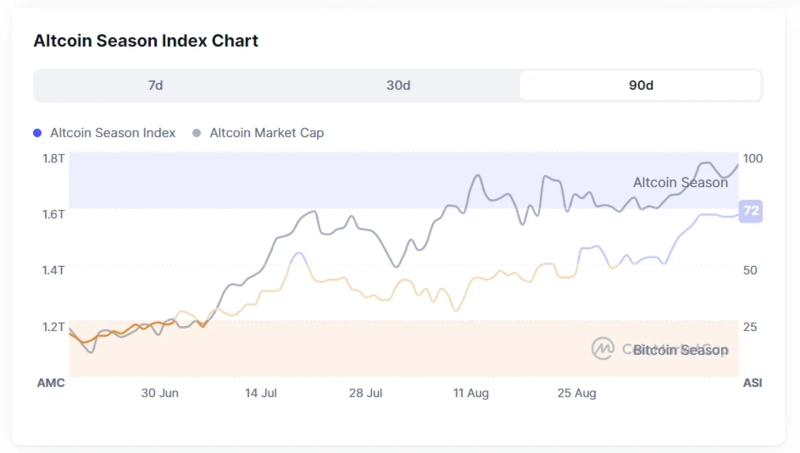The width and height of the screenshot is (800, 453).
Task: Switch to the 7d tab
Action: point(155,85)
